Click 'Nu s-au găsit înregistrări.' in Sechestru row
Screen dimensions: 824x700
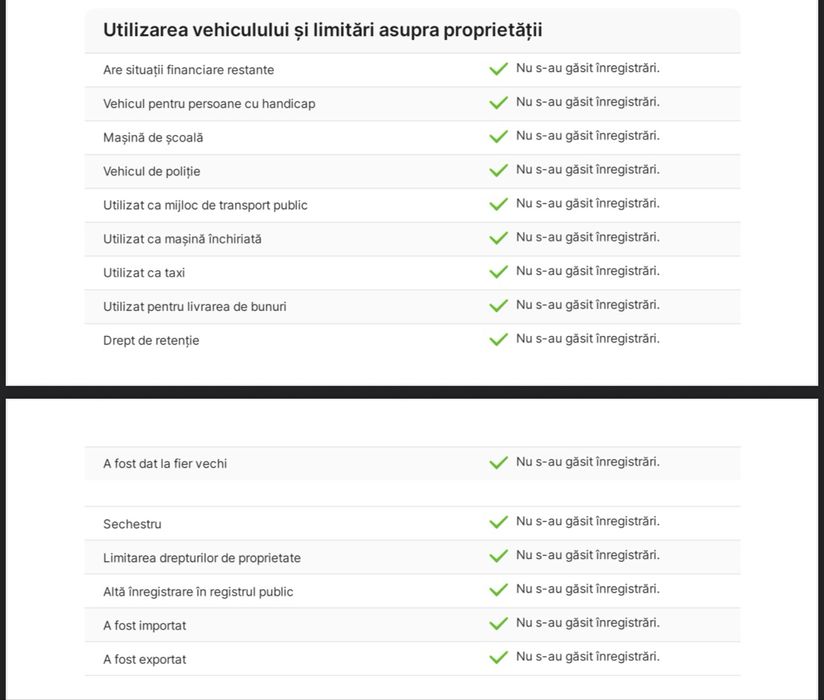click(x=587, y=522)
